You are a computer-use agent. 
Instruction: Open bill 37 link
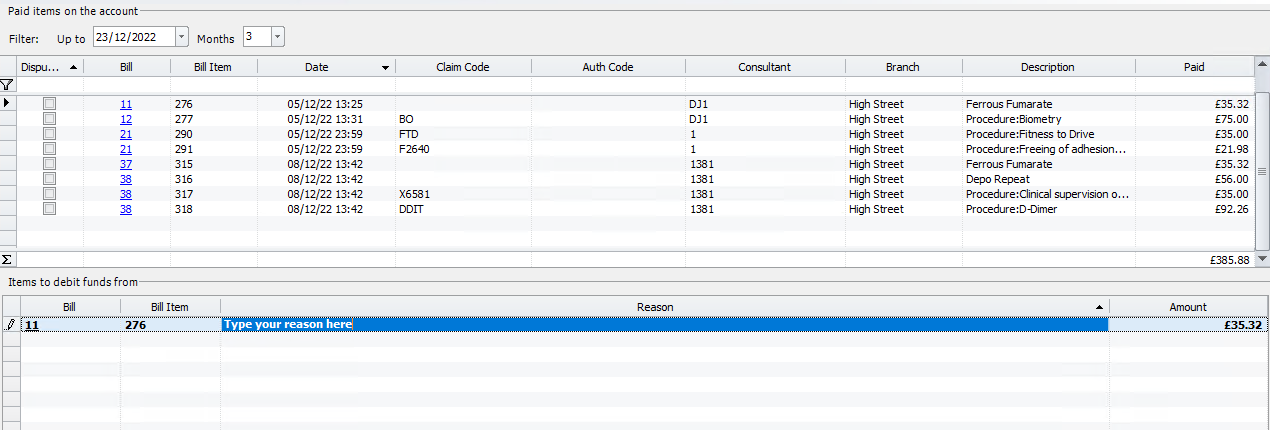[x=126, y=164]
